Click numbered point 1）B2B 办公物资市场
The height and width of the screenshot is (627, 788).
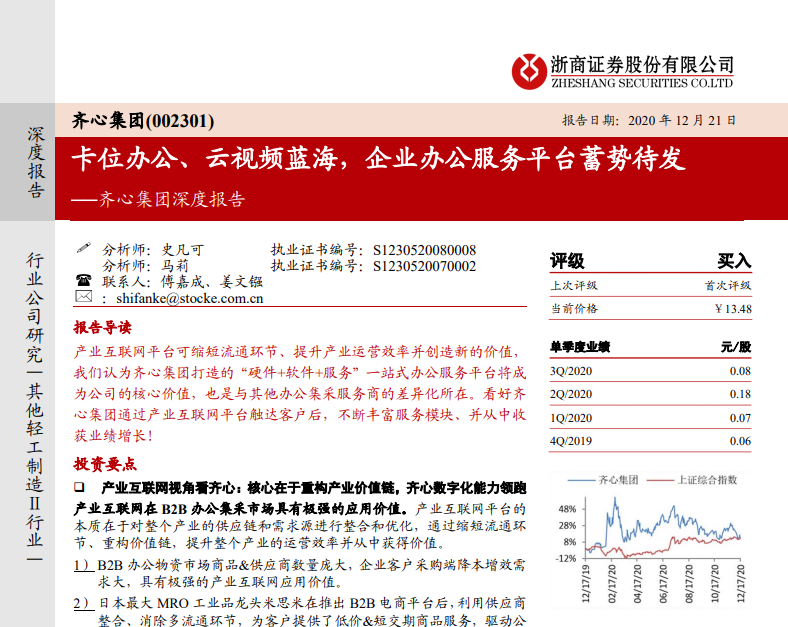[300, 574]
